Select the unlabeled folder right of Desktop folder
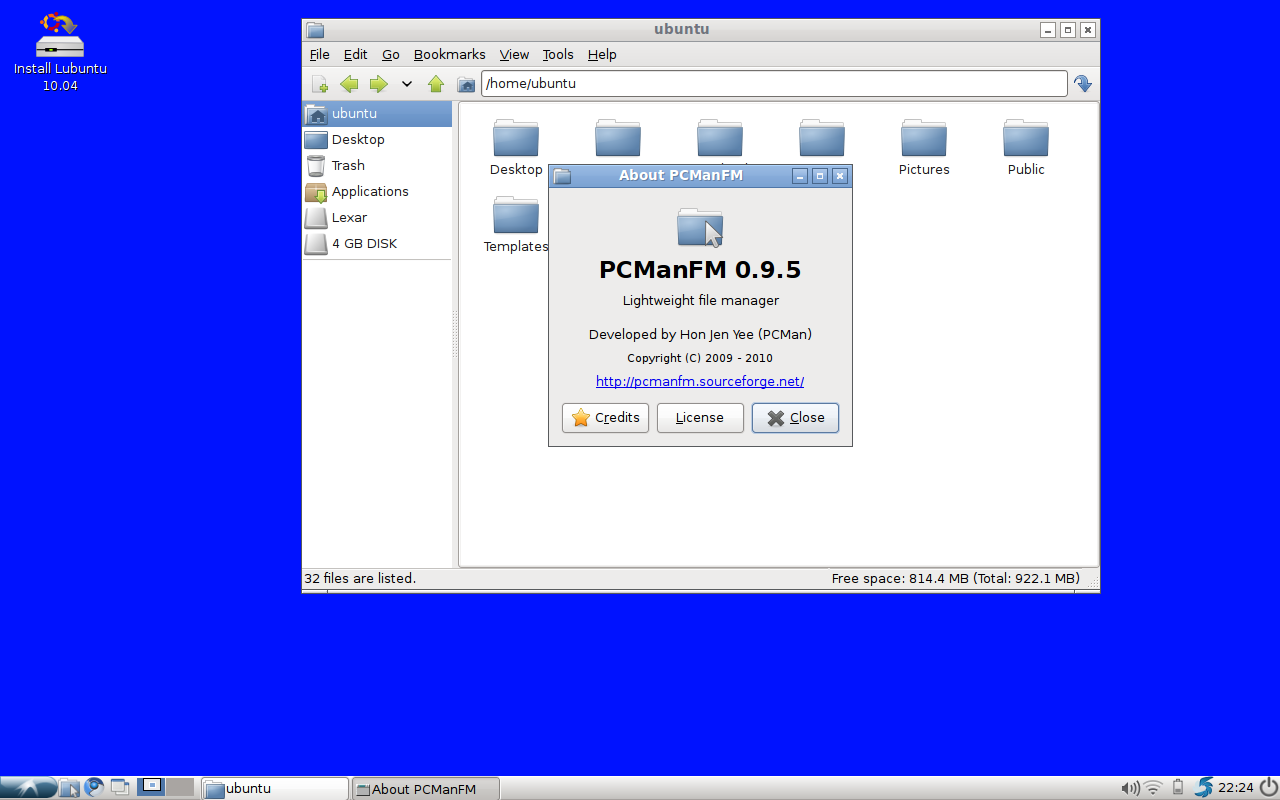 (618, 138)
